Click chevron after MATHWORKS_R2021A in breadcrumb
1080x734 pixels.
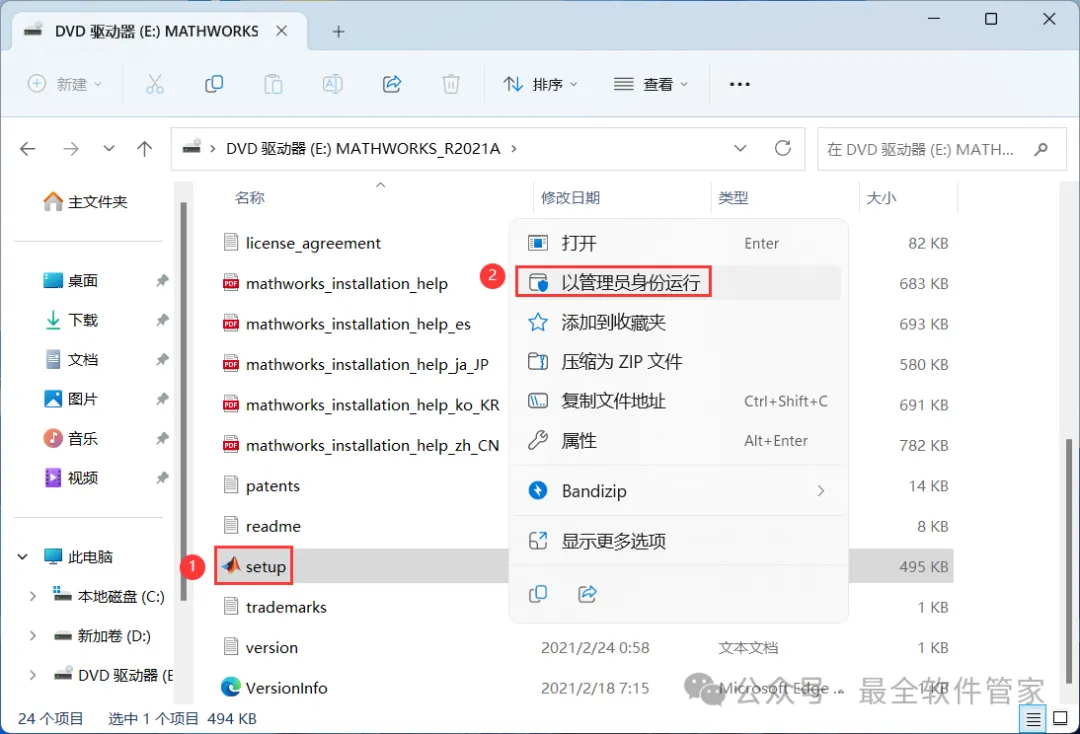pos(514,149)
